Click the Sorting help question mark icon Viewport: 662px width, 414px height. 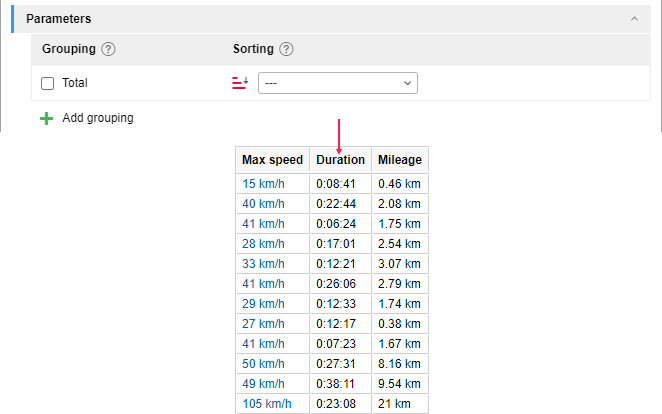coord(286,49)
